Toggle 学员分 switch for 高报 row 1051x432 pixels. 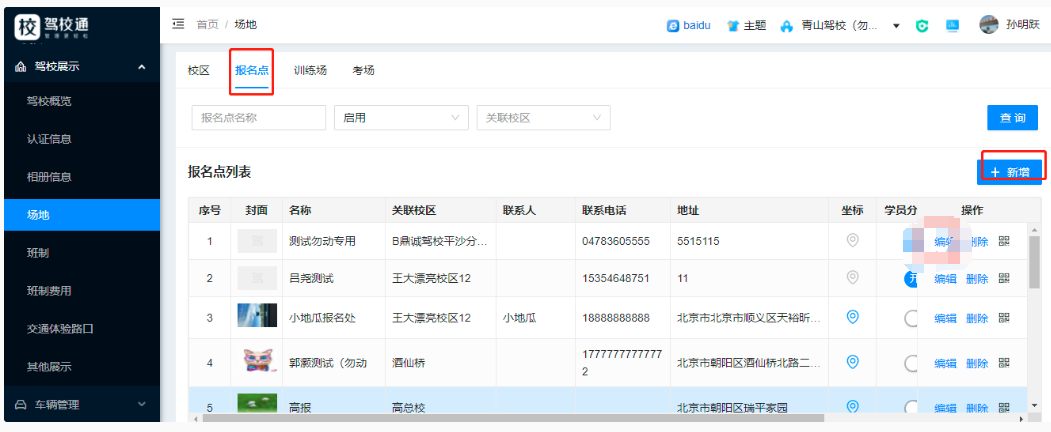pos(910,407)
